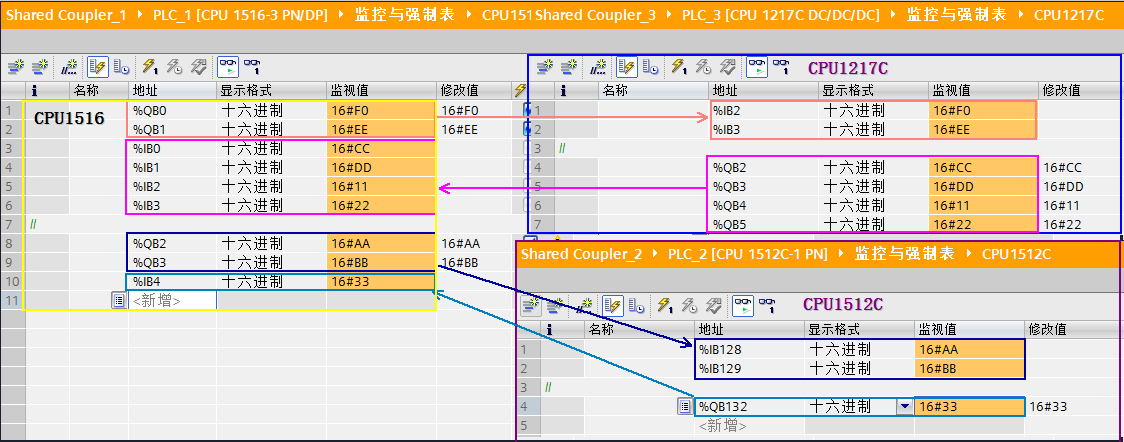Insert comment line in CPU1512C watch table
1124x442 pixels.
click(585, 305)
